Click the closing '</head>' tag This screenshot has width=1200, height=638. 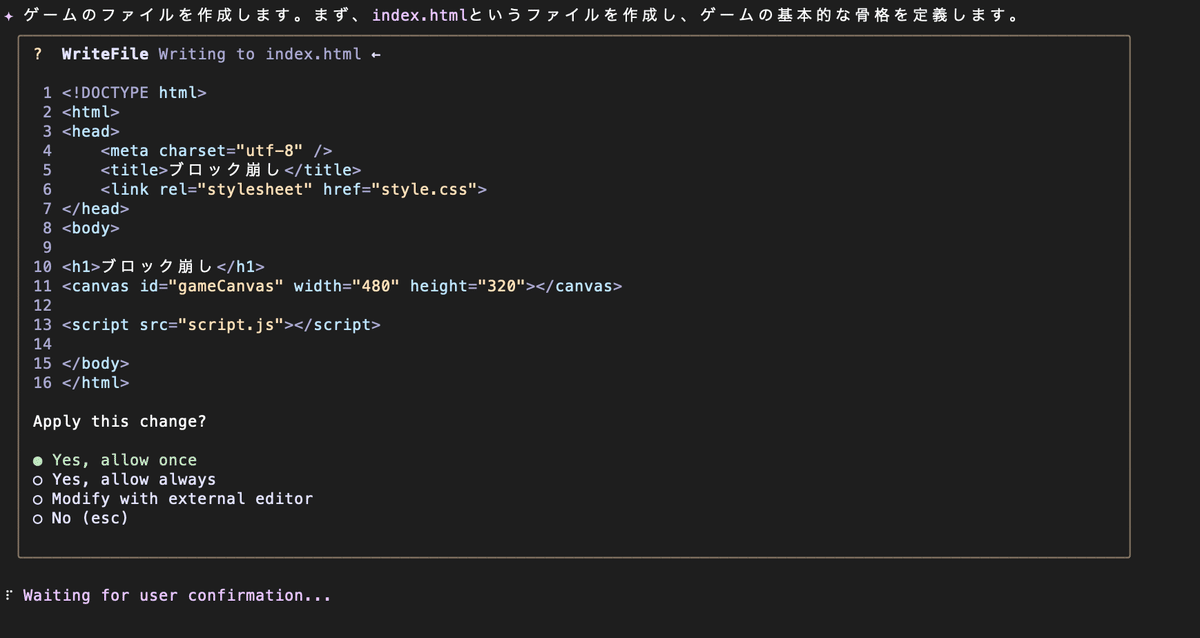pos(96,209)
